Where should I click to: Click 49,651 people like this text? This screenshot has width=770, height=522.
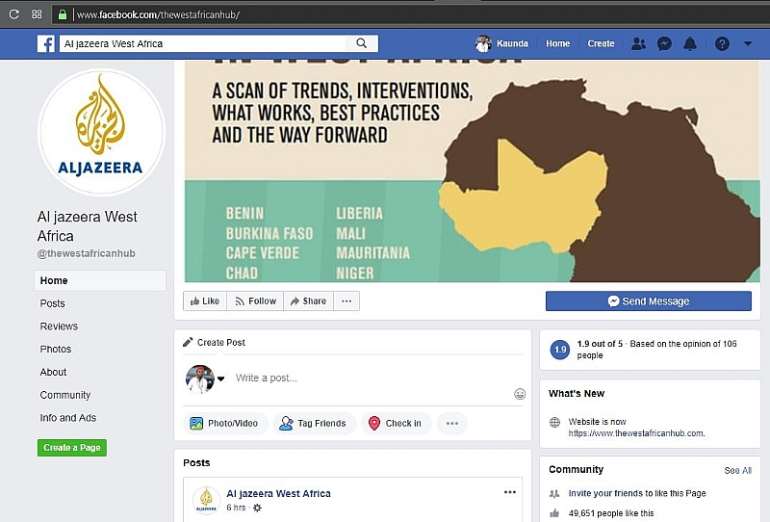coord(611,513)
